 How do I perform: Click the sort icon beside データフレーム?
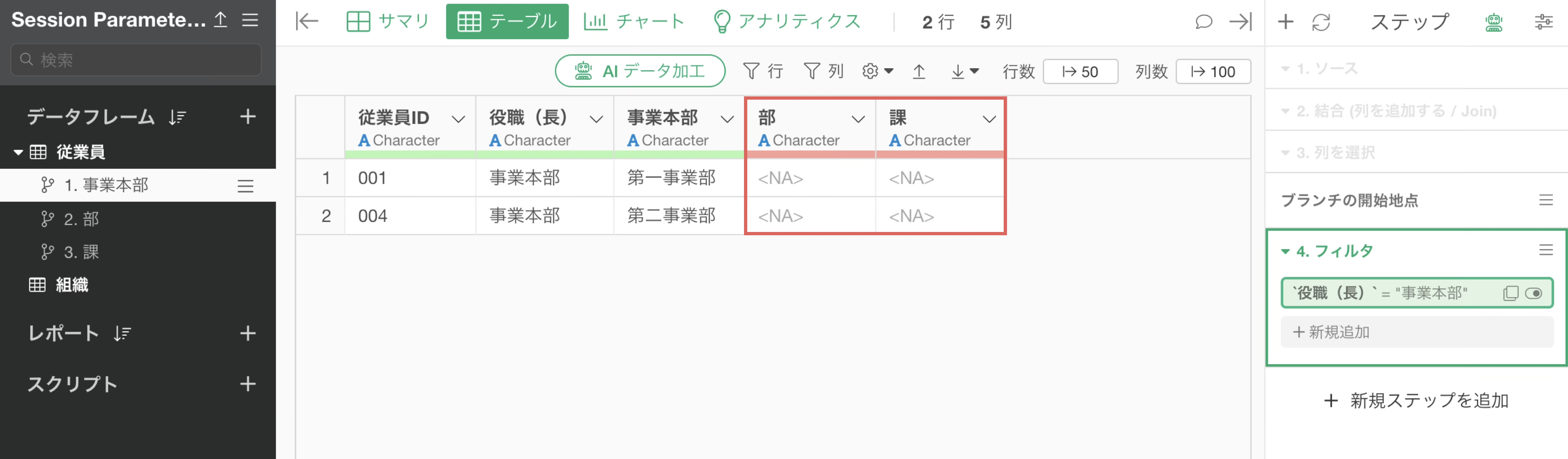coord(177,117)
